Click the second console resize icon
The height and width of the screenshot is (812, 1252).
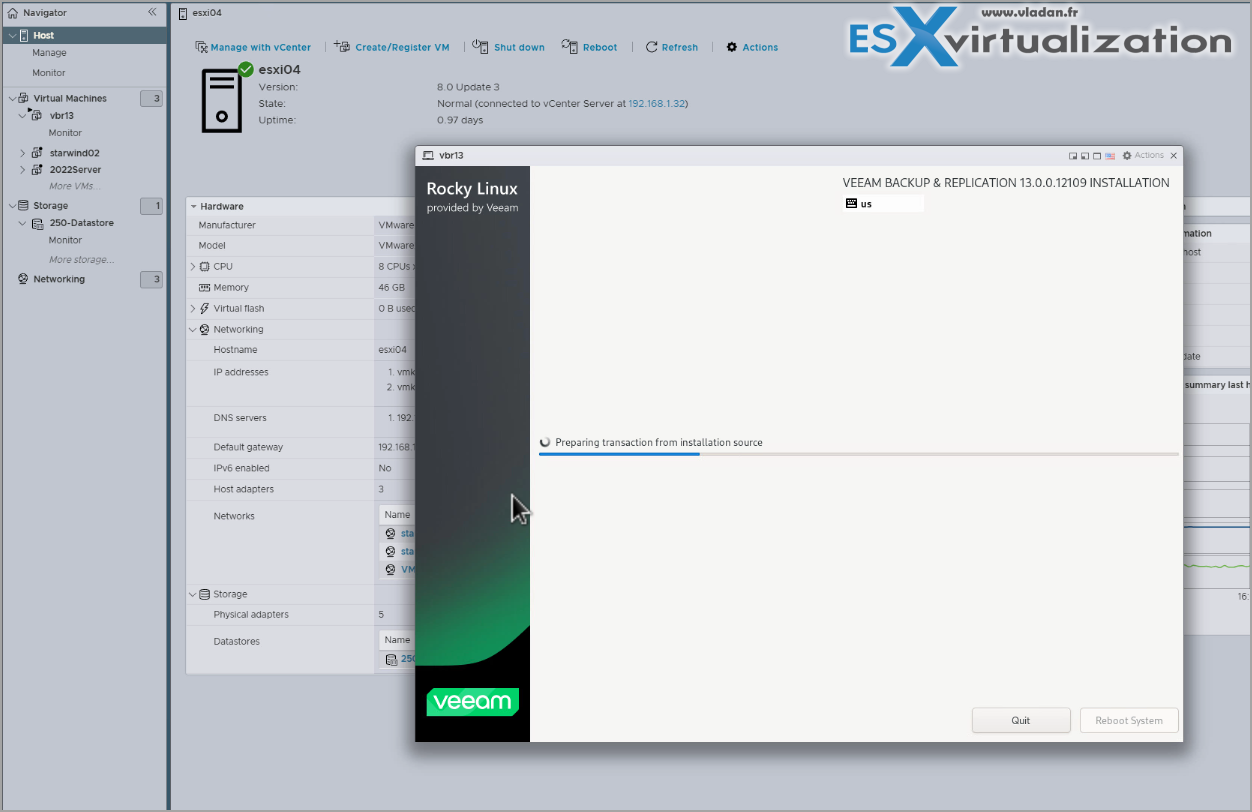point(1085,156)
